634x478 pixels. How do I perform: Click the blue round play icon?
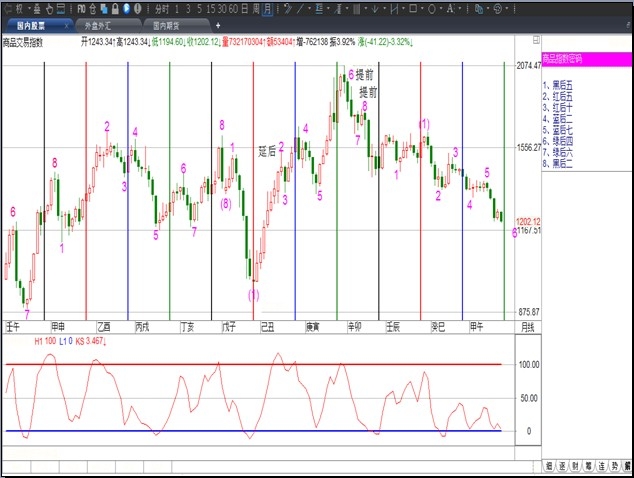coord(127,8)
